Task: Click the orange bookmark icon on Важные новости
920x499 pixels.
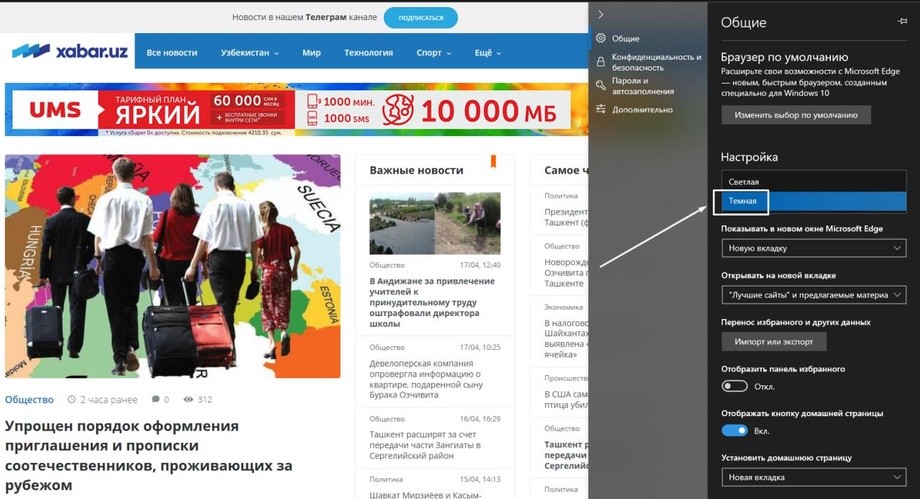Action: (493, 161)
